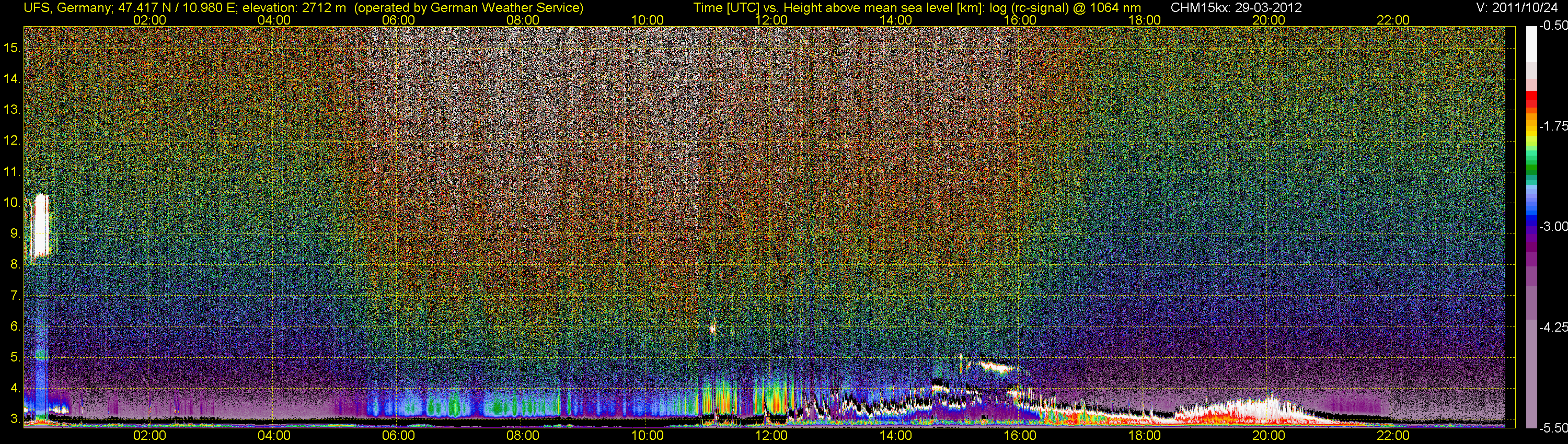Screen dimensions: 1568x444
Task: Click the 13 km height axis label
Action: 12,110
